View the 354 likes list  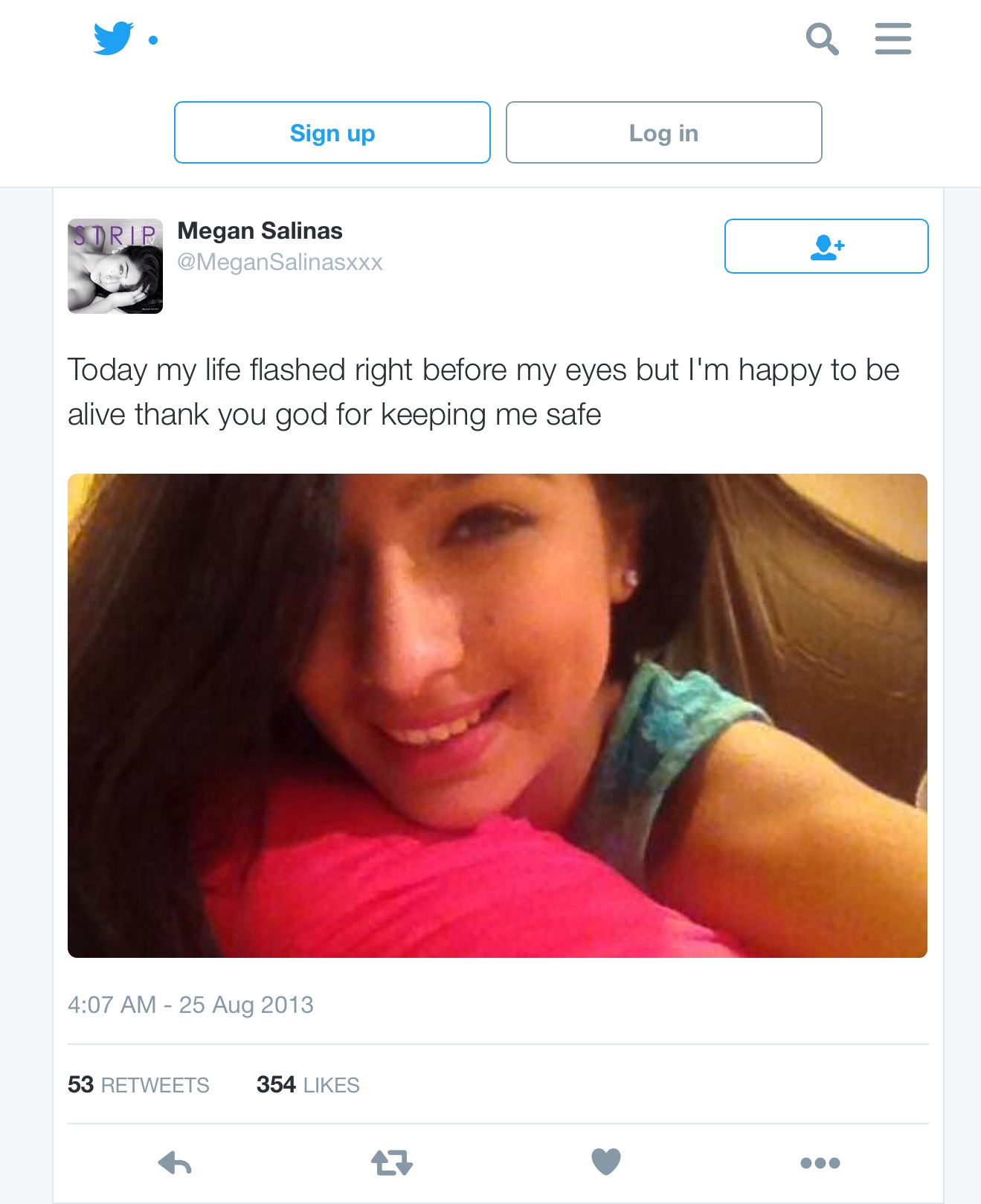tap(308, 1085)
